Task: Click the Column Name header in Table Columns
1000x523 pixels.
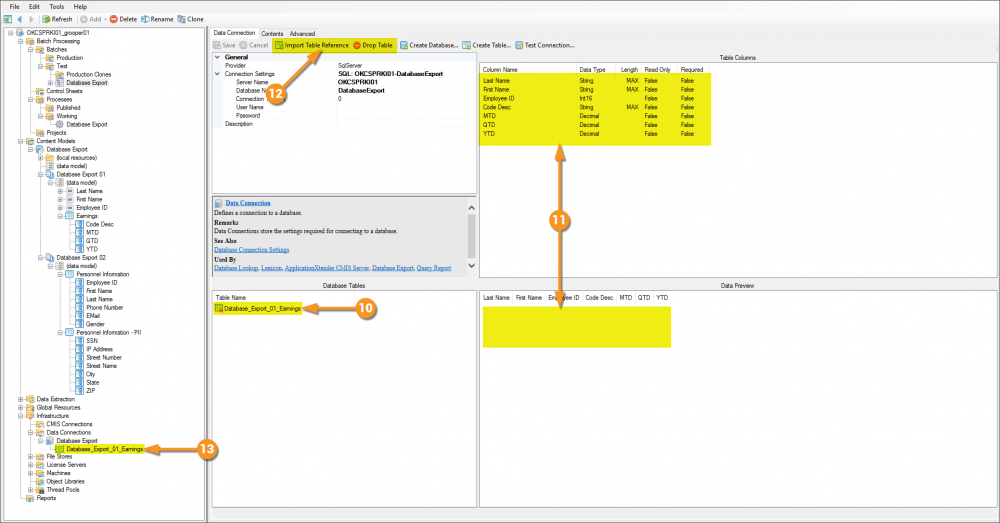Action: click(x=500, y=70)
